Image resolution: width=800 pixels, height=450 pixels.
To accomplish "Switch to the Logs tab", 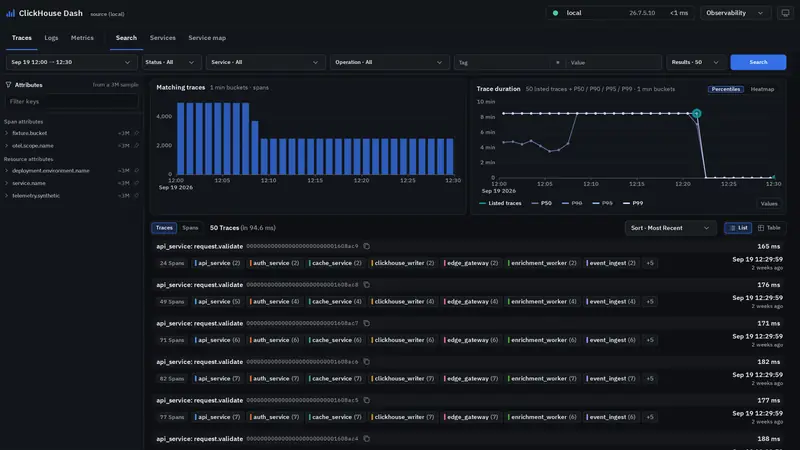I will point(51,38).
